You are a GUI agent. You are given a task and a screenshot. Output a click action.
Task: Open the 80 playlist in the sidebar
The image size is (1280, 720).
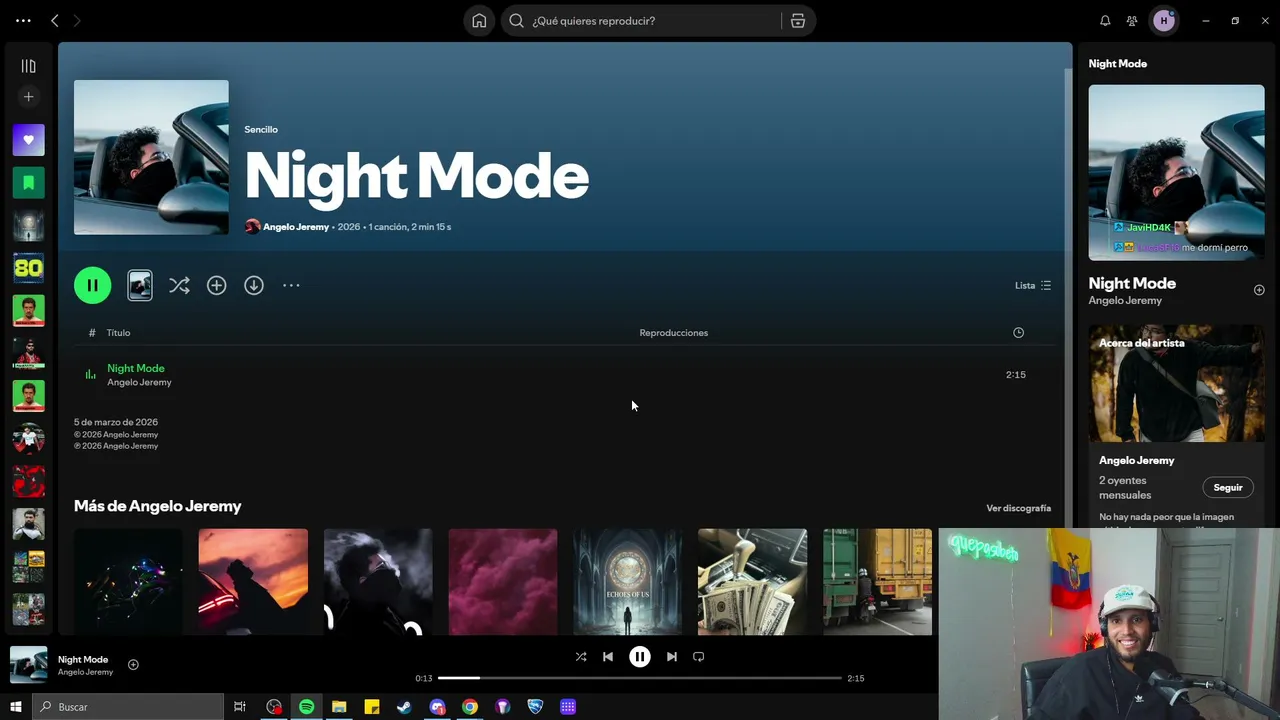click(x=28, y=268)
